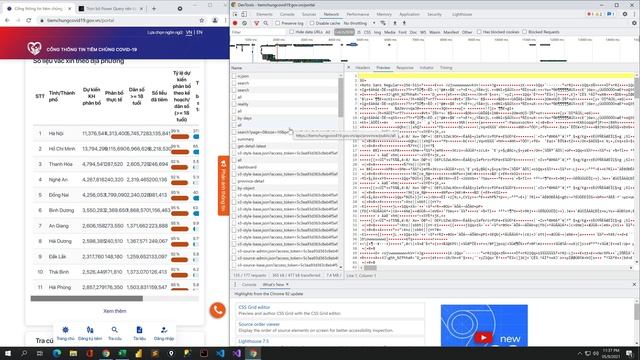Switch to Performance panel tab

[358, 14]
